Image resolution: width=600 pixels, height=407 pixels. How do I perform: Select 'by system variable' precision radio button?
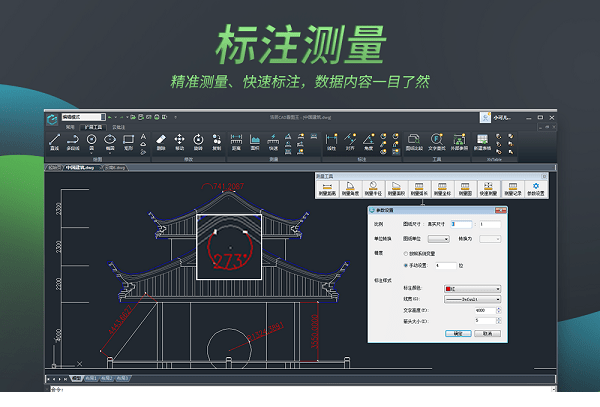(x=406, y=254)
